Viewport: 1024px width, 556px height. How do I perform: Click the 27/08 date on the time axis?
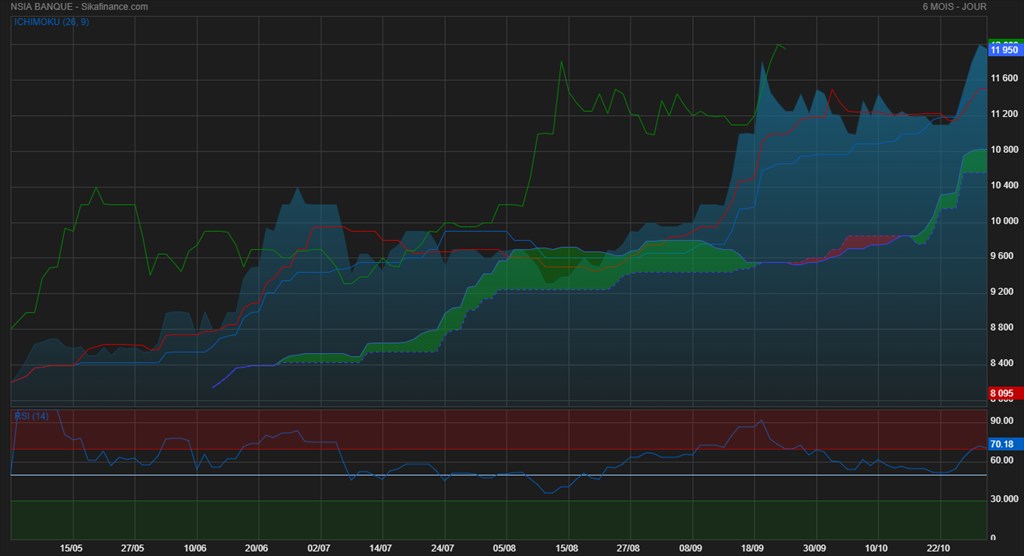tap(628, 548)
